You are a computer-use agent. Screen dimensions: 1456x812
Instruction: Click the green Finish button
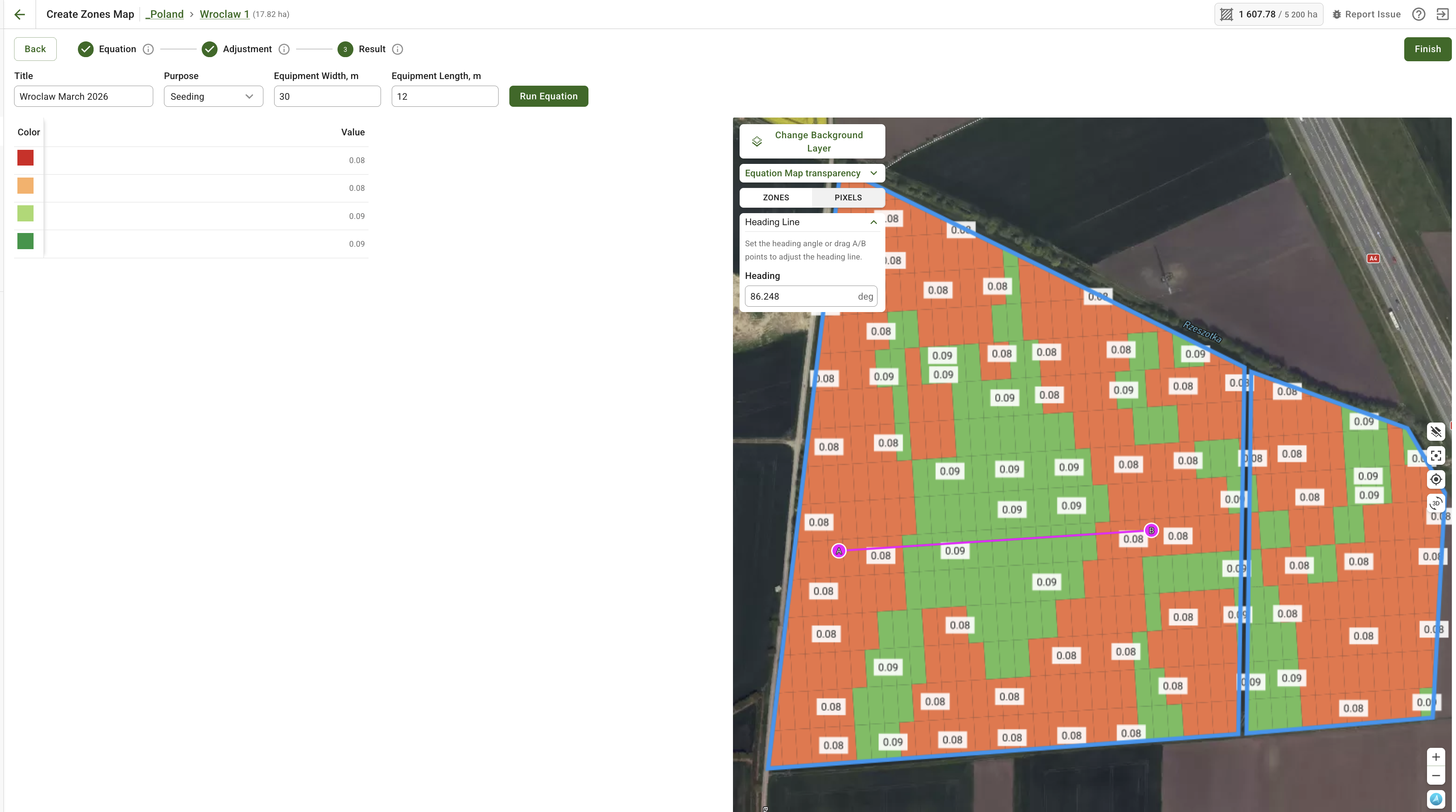tap(1427, 49)
